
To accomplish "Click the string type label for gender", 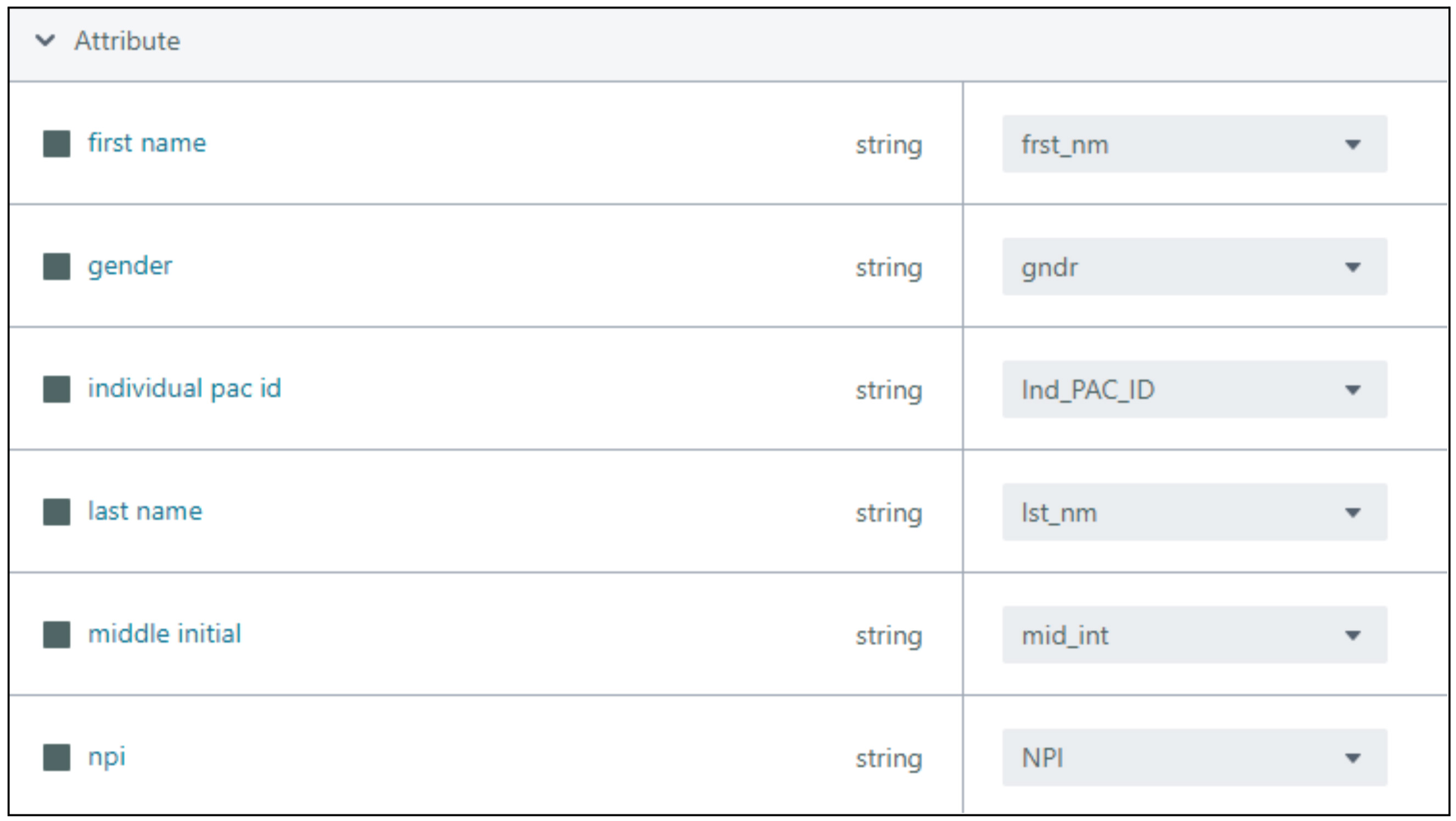I will [889, 268].
